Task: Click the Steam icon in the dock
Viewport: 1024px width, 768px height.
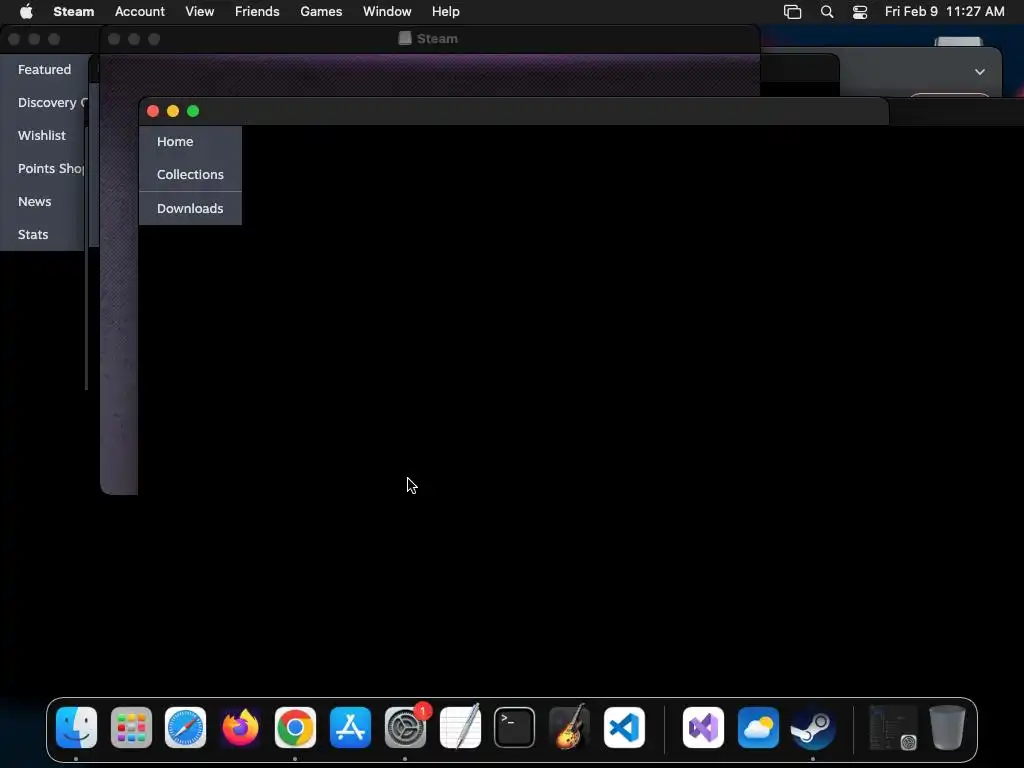Action: (812, 728)
